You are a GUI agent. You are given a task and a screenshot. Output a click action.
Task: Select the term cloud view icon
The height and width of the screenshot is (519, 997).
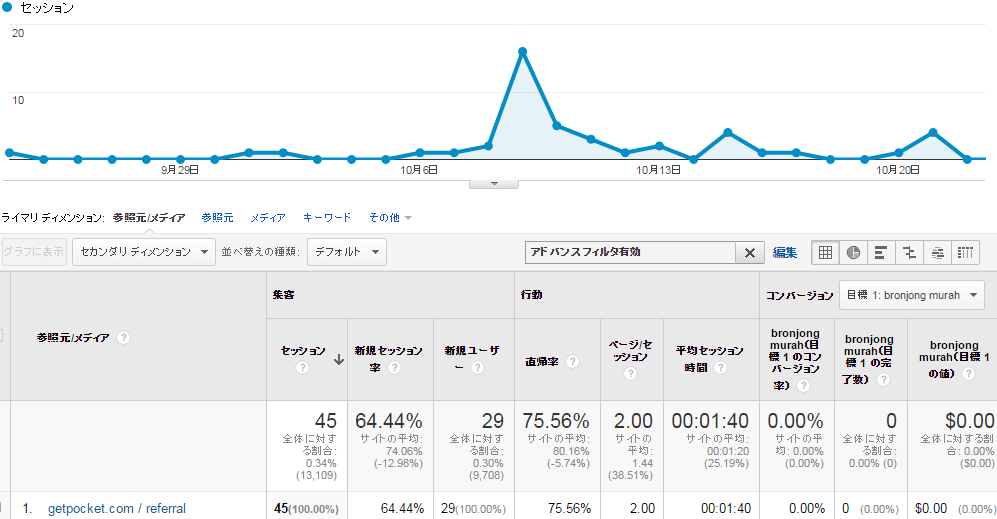pos(937,253)
